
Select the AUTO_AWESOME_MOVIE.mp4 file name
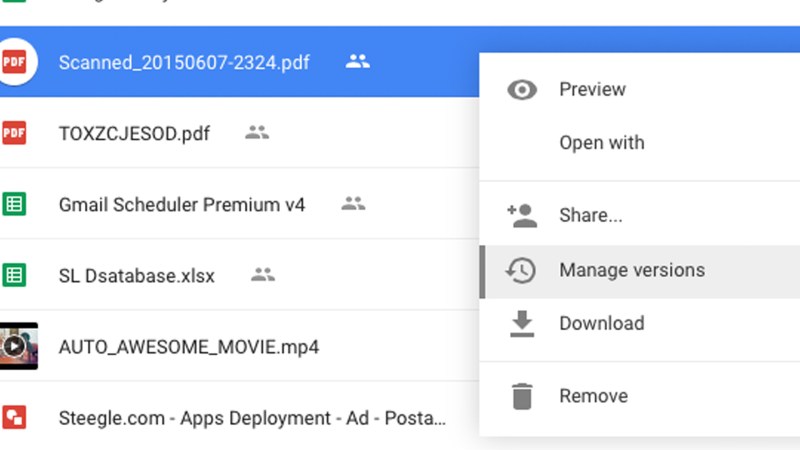[189, 347]
